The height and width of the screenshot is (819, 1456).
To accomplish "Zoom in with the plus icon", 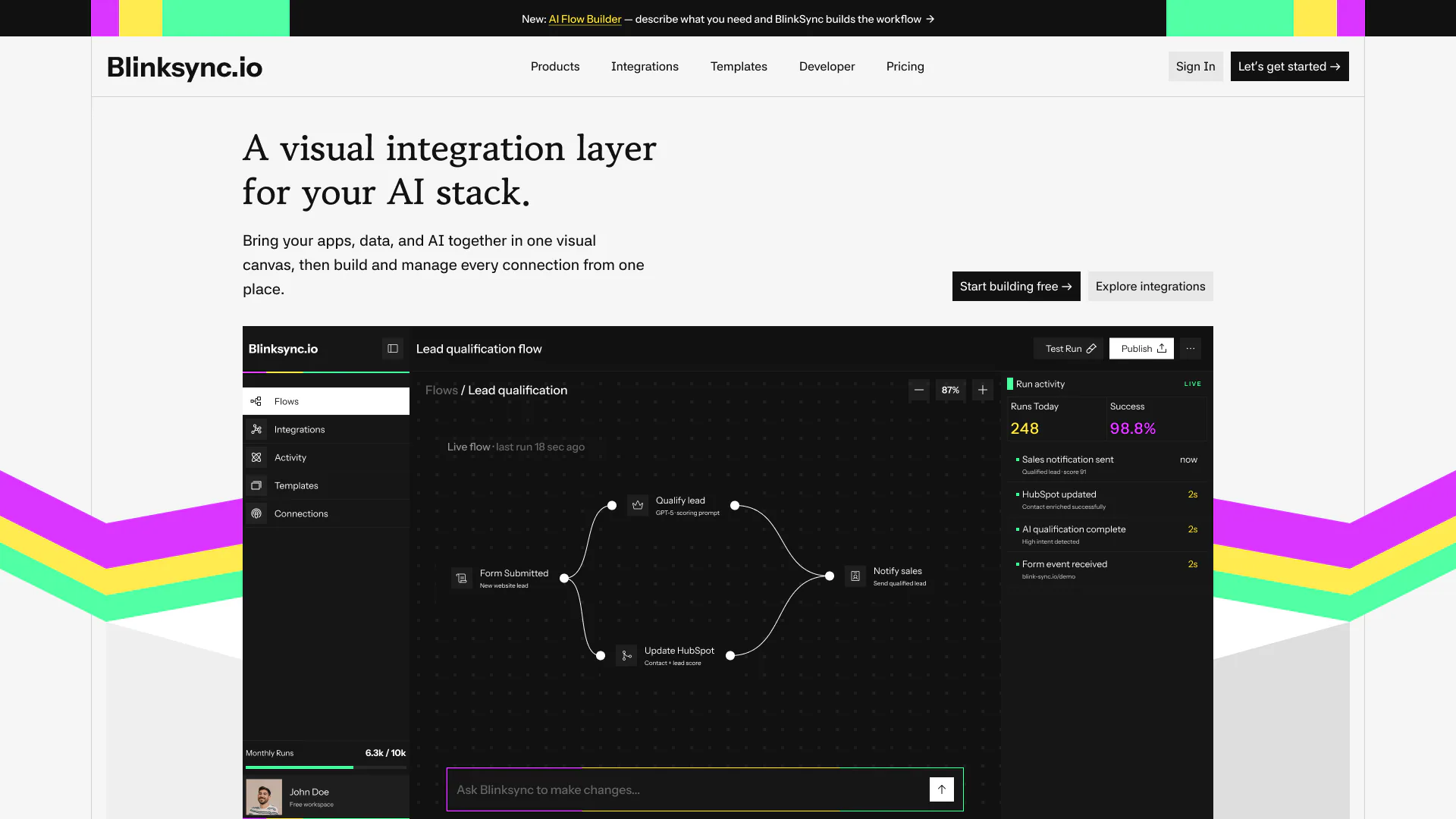I will coord(983,390).
